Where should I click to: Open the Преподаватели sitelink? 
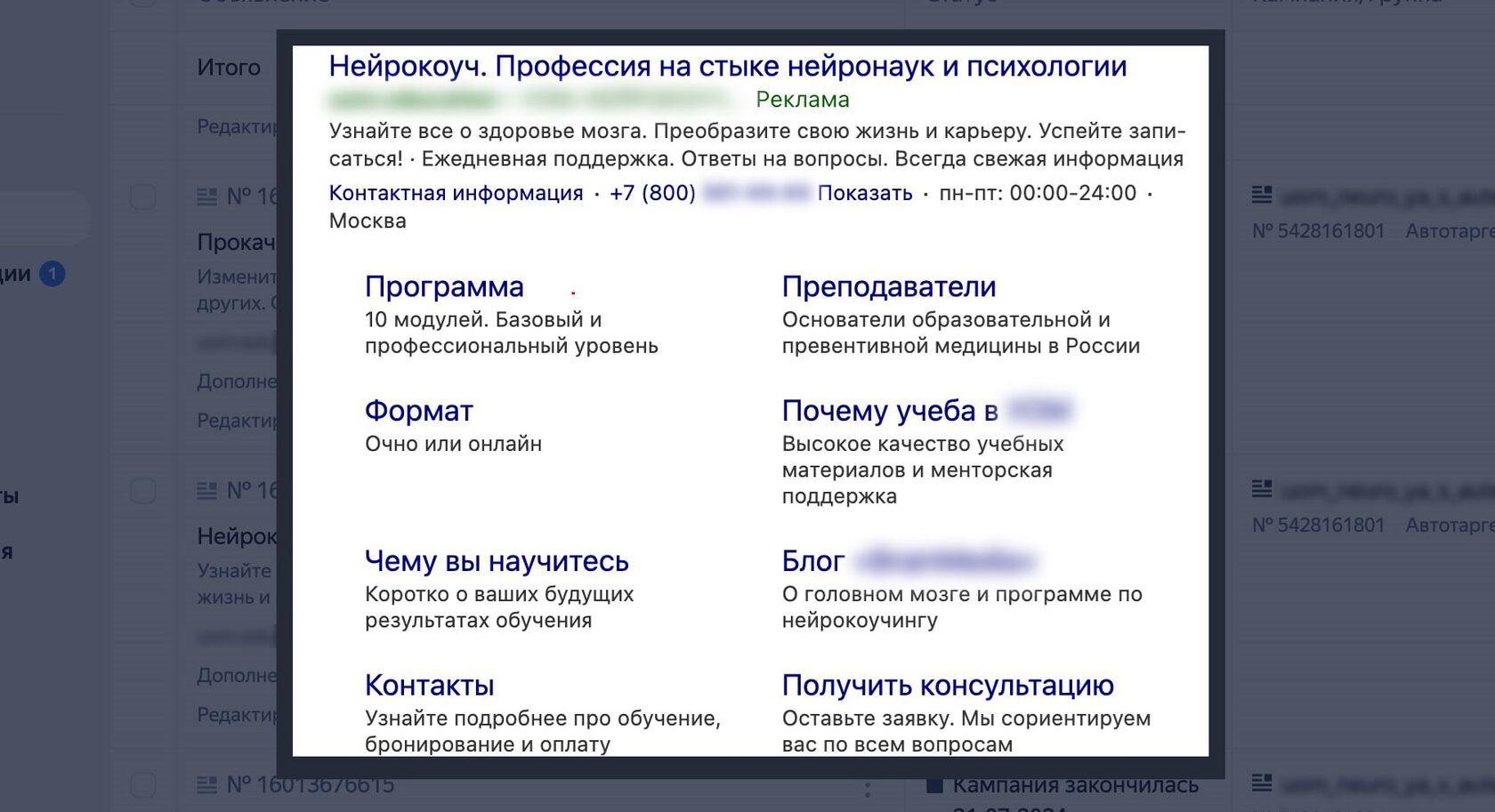coord(888,286)
